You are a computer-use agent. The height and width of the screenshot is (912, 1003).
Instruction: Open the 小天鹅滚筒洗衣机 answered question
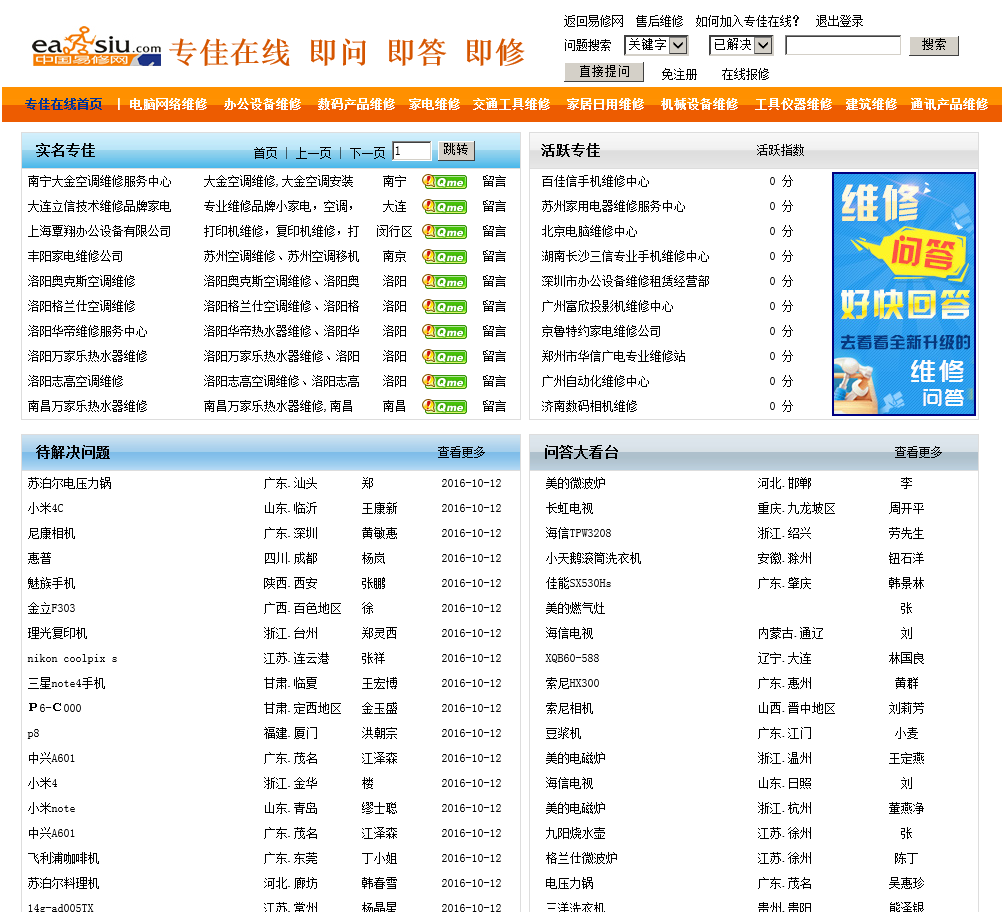(593, 558)
